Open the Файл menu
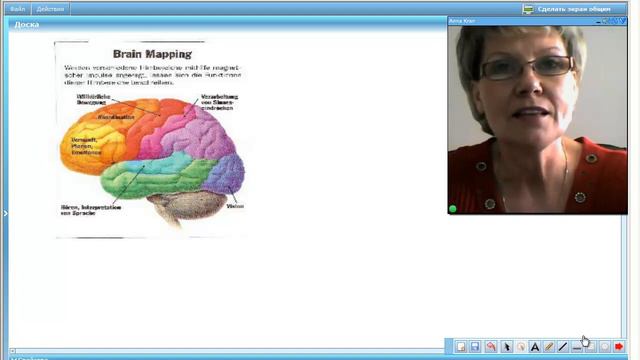Viewport: 640px width, 360px height. [18, 9]
